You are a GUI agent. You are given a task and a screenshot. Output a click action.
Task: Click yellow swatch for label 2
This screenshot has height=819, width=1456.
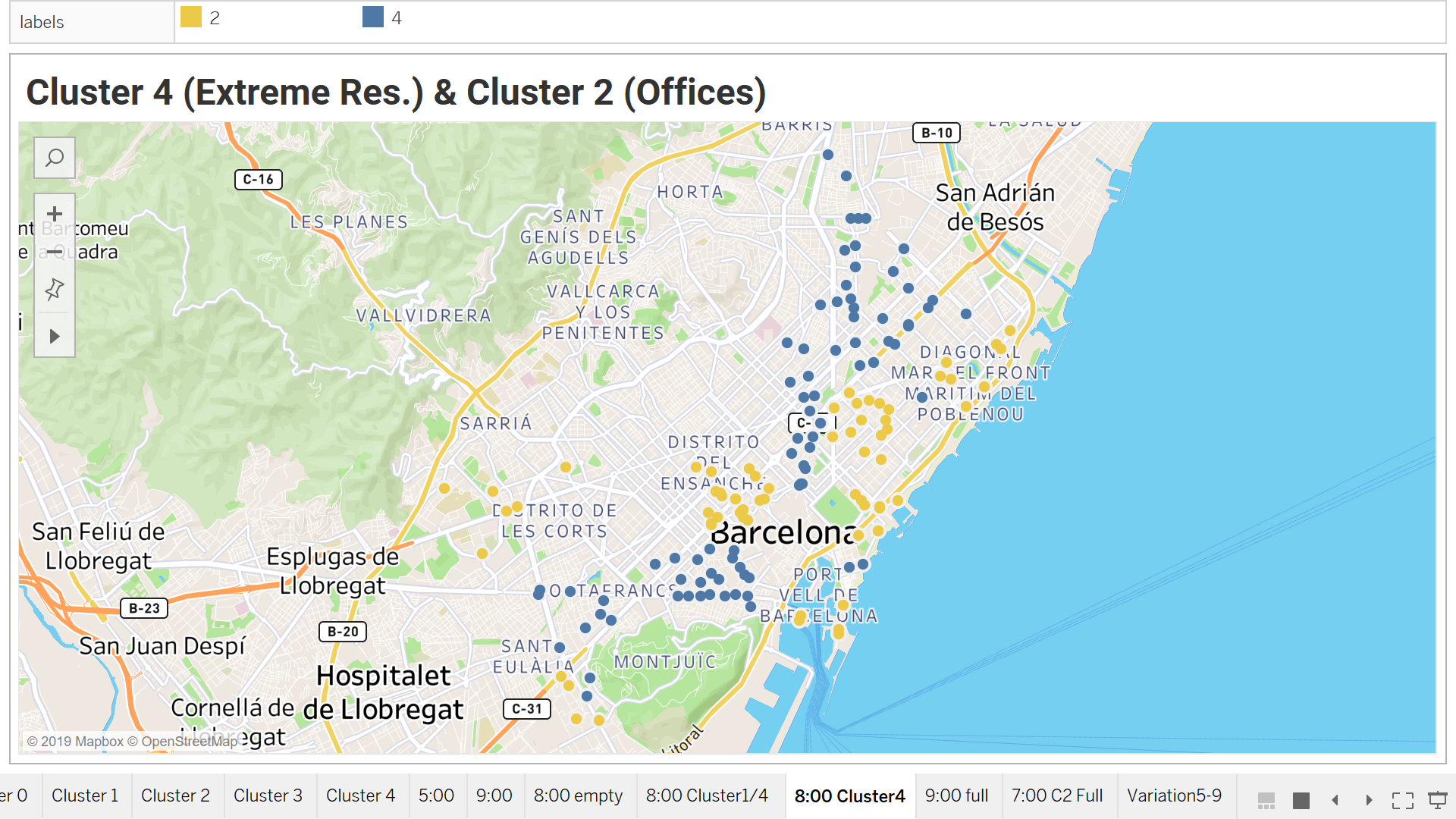click(191, 17)
